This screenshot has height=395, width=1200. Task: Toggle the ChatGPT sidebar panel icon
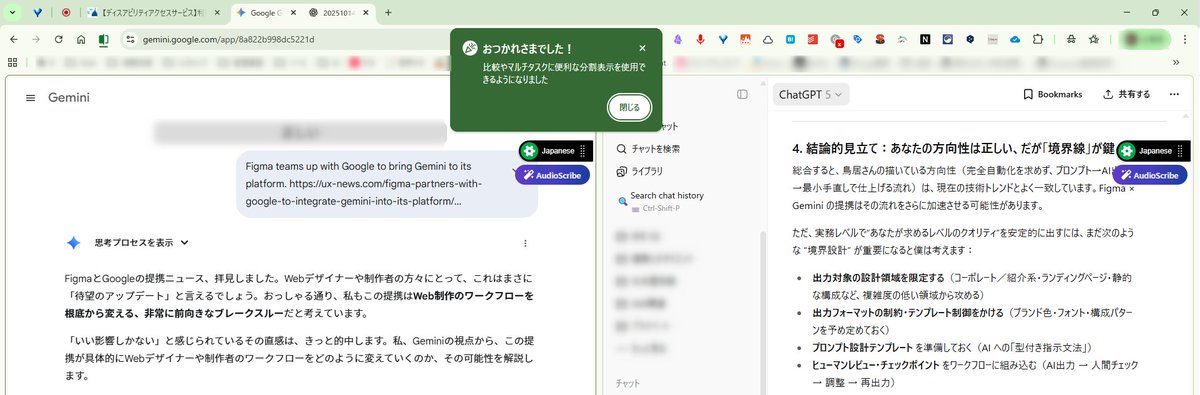coord(742,94)
